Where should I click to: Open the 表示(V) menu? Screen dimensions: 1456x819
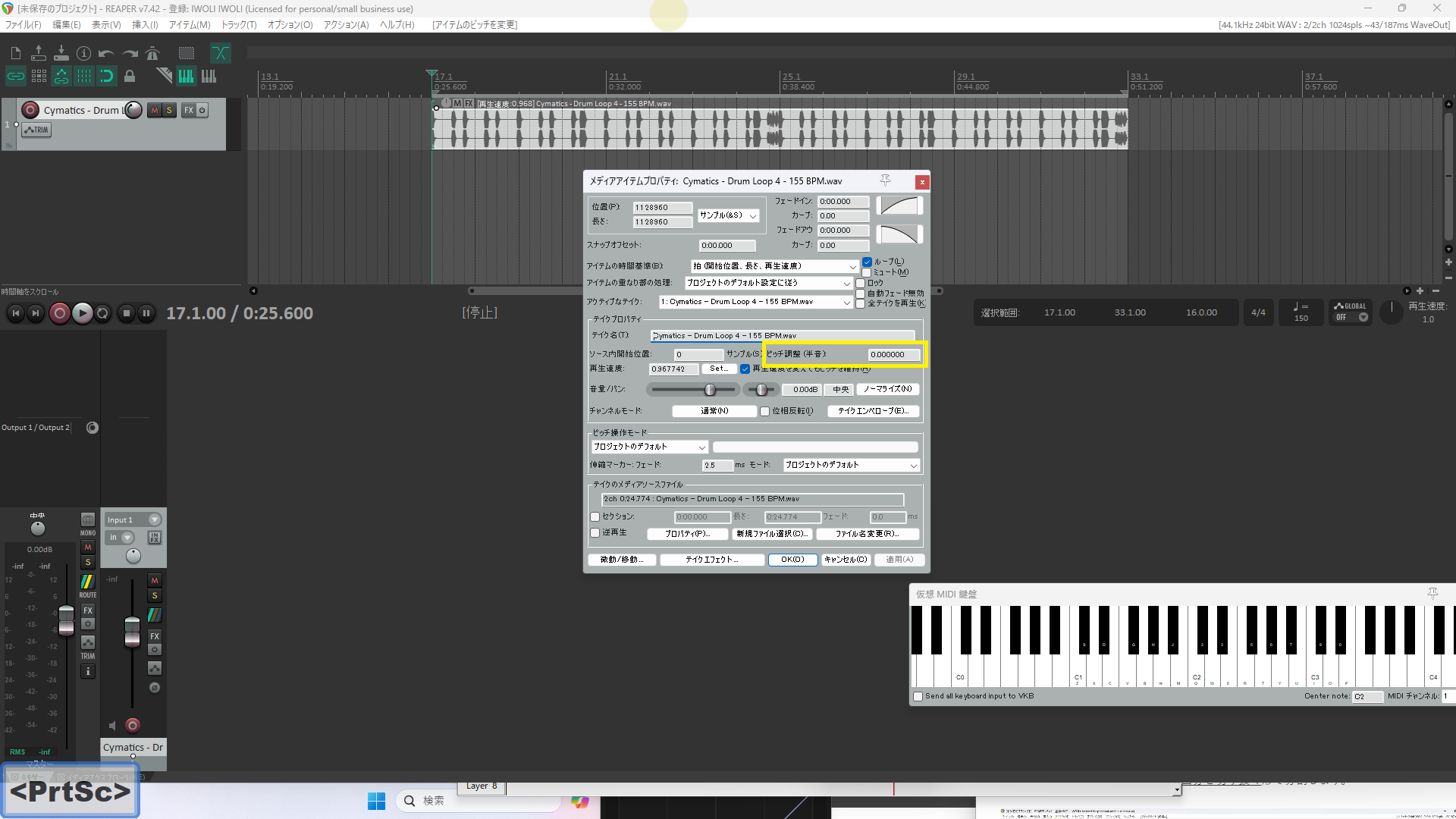click(x=106, y=24)
